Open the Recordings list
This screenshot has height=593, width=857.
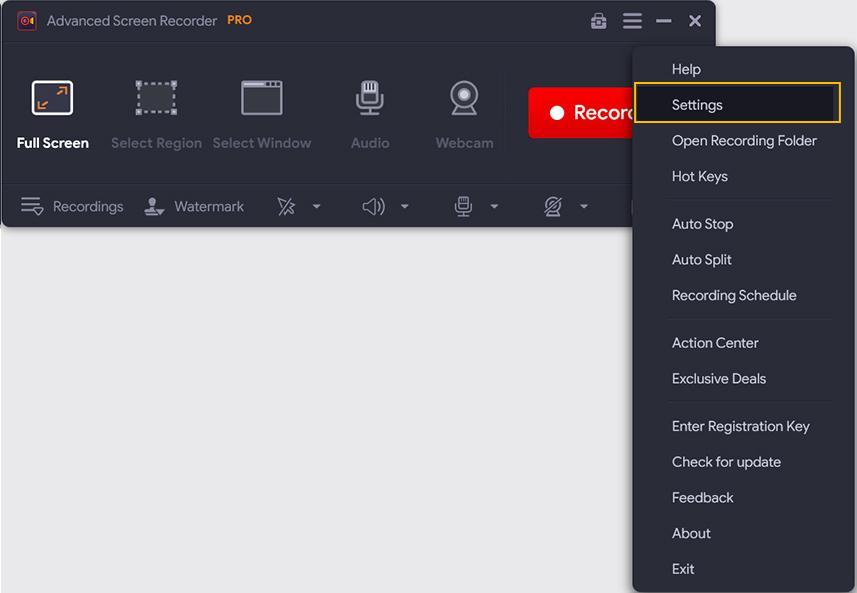[72, 207]
